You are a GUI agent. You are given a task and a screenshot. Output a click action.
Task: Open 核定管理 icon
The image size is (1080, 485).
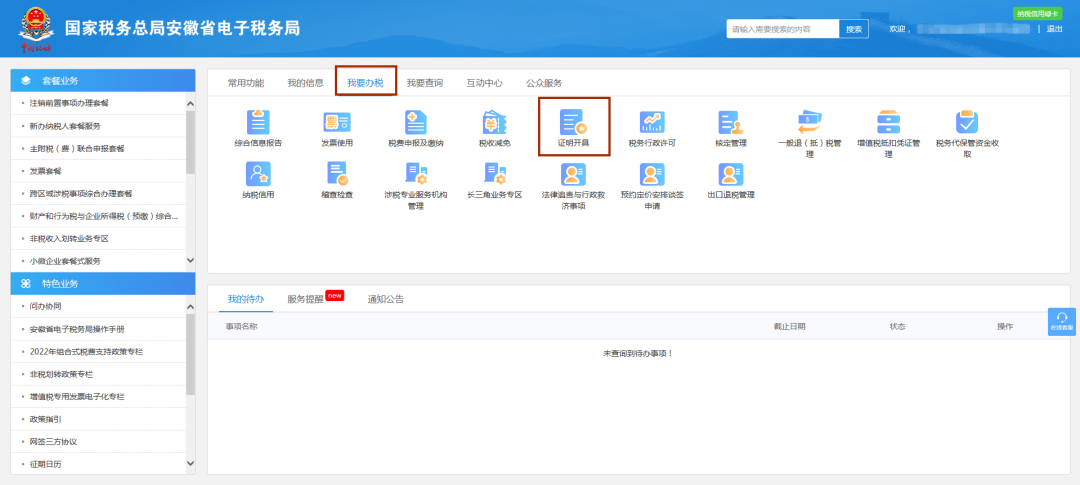(x=731, y=123)
